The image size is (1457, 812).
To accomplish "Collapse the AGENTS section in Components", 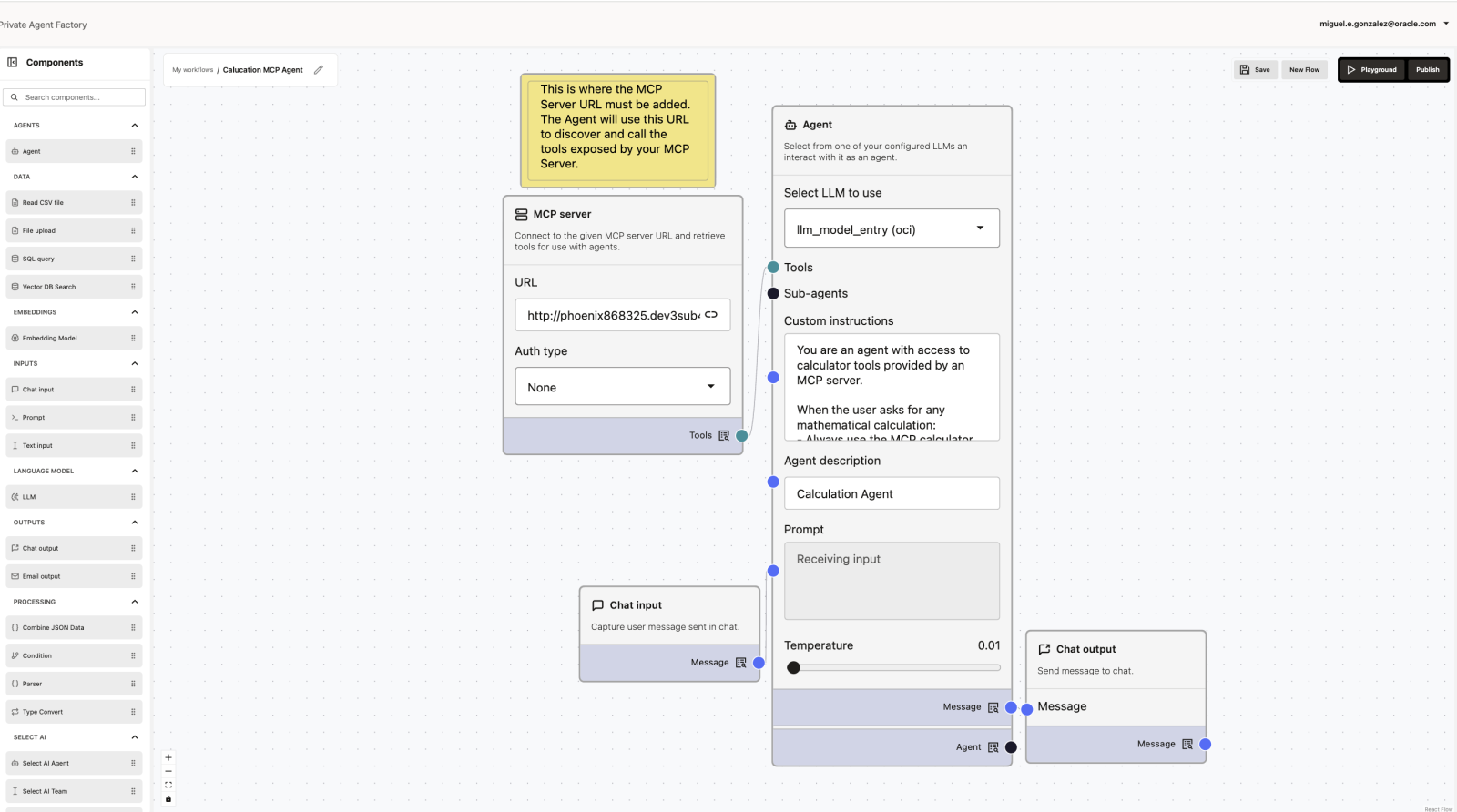I will [x=135, y=126].
